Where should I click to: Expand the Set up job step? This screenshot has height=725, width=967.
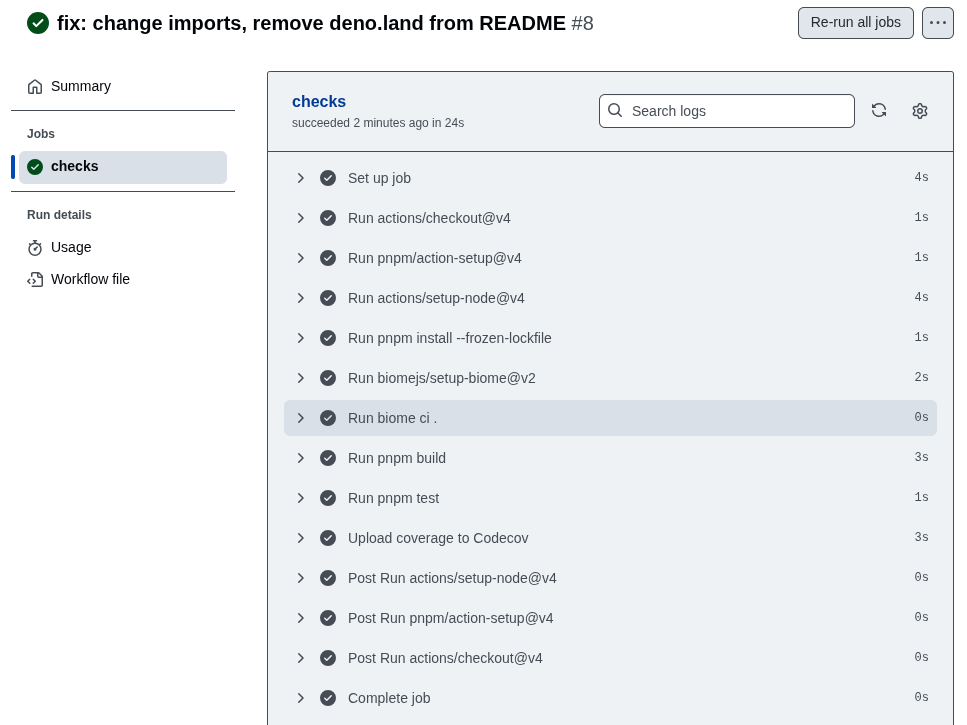click(x=300, y=178)
